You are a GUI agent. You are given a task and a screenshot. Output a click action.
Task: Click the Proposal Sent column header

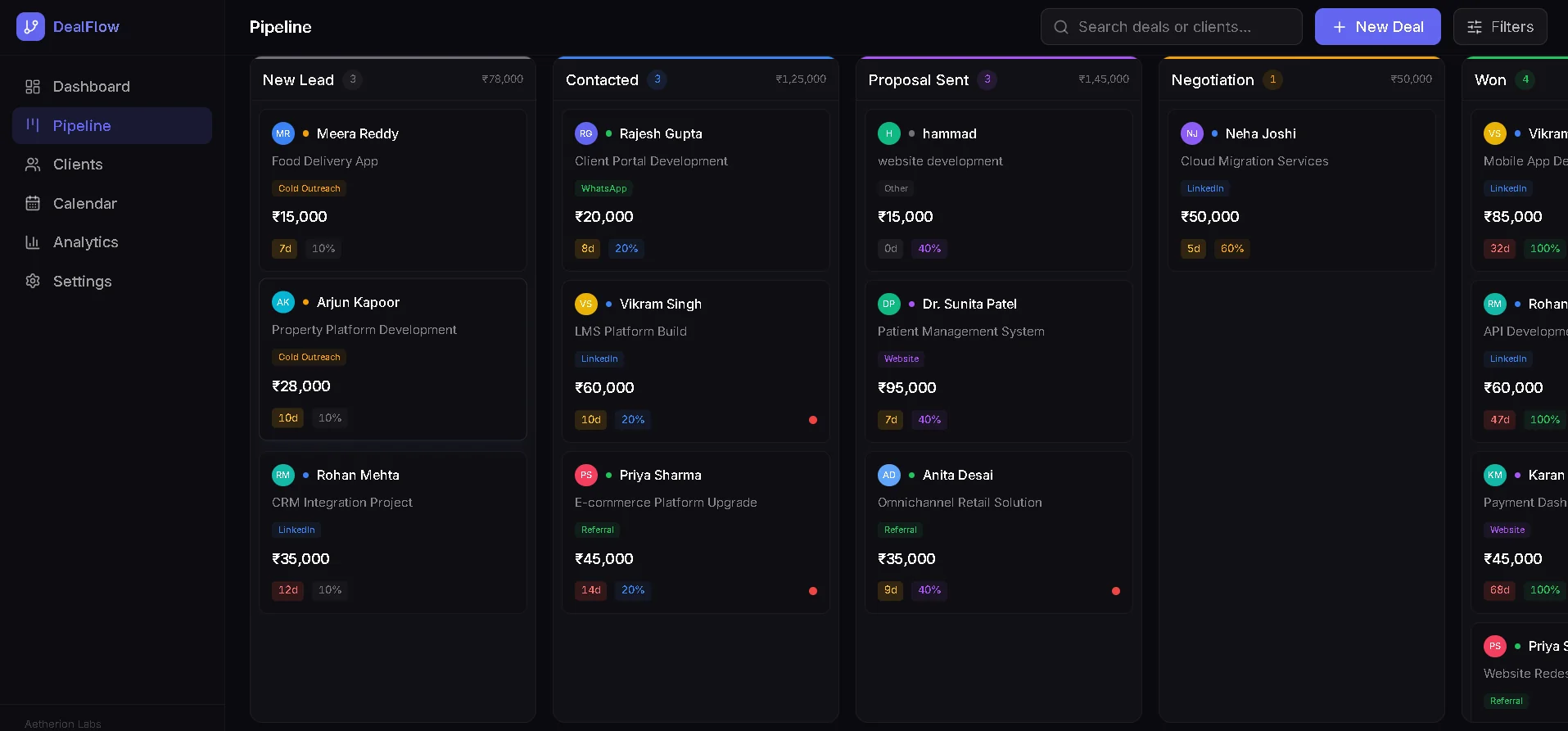point(999,79)
